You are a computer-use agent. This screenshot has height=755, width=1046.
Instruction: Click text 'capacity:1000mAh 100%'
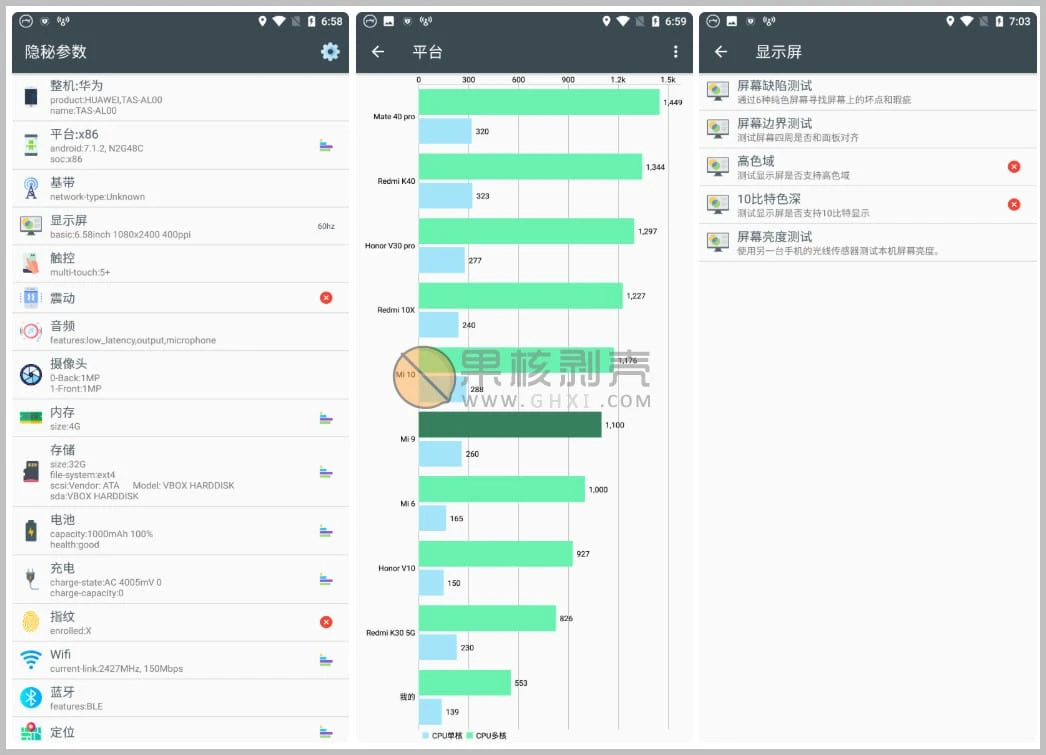[101, 534]
